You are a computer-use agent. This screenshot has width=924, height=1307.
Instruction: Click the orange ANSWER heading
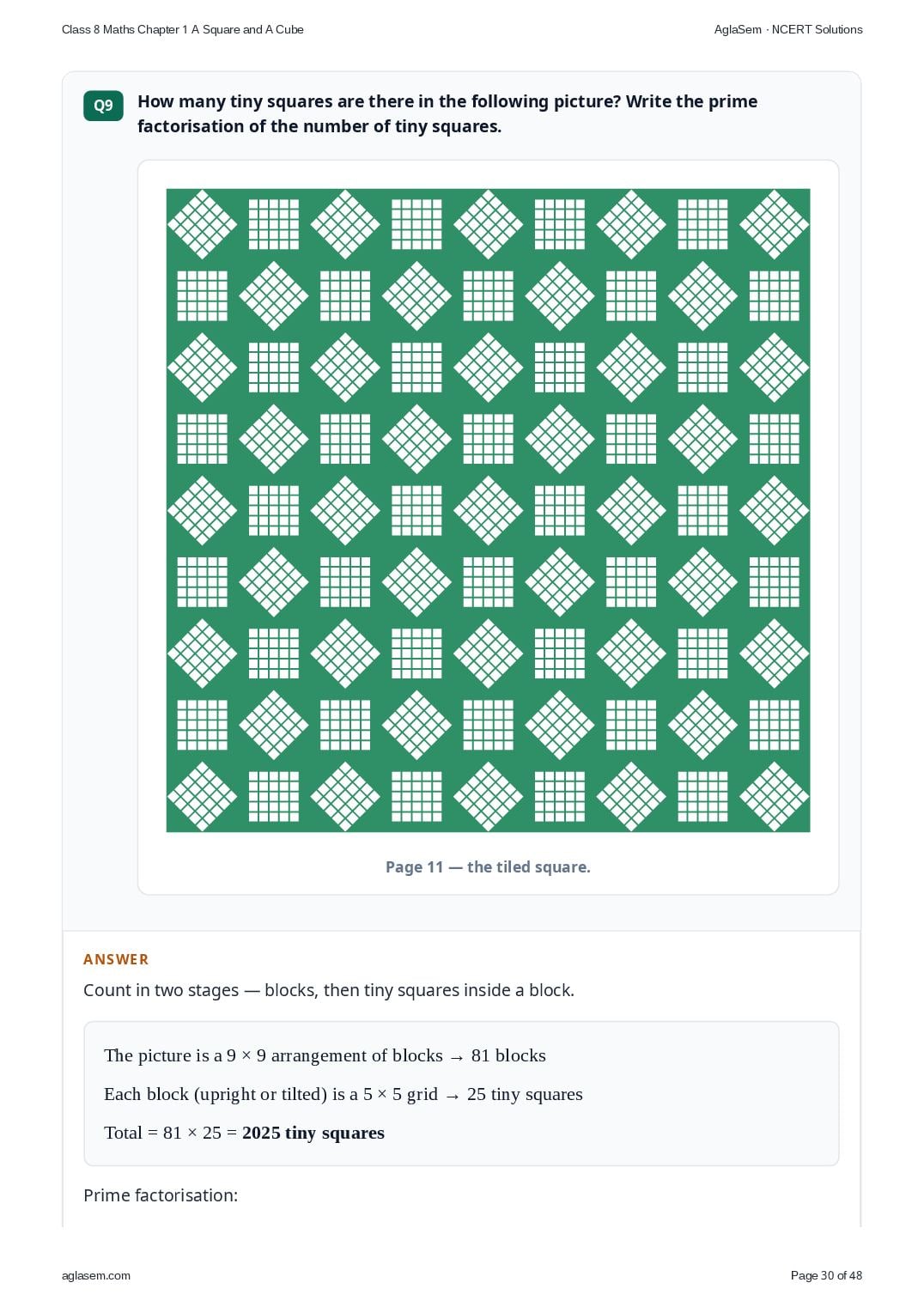pos(116,959)
